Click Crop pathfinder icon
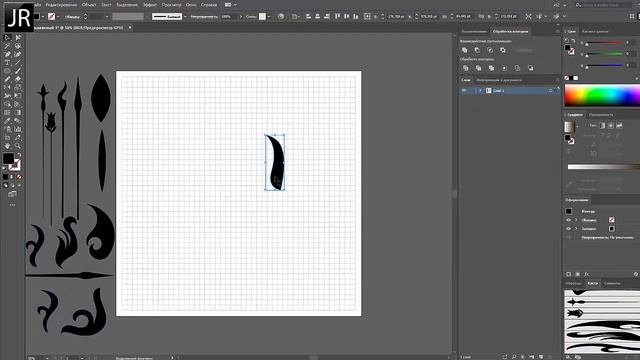This screenshot has width=640, height=360. [x=504, y=68]
